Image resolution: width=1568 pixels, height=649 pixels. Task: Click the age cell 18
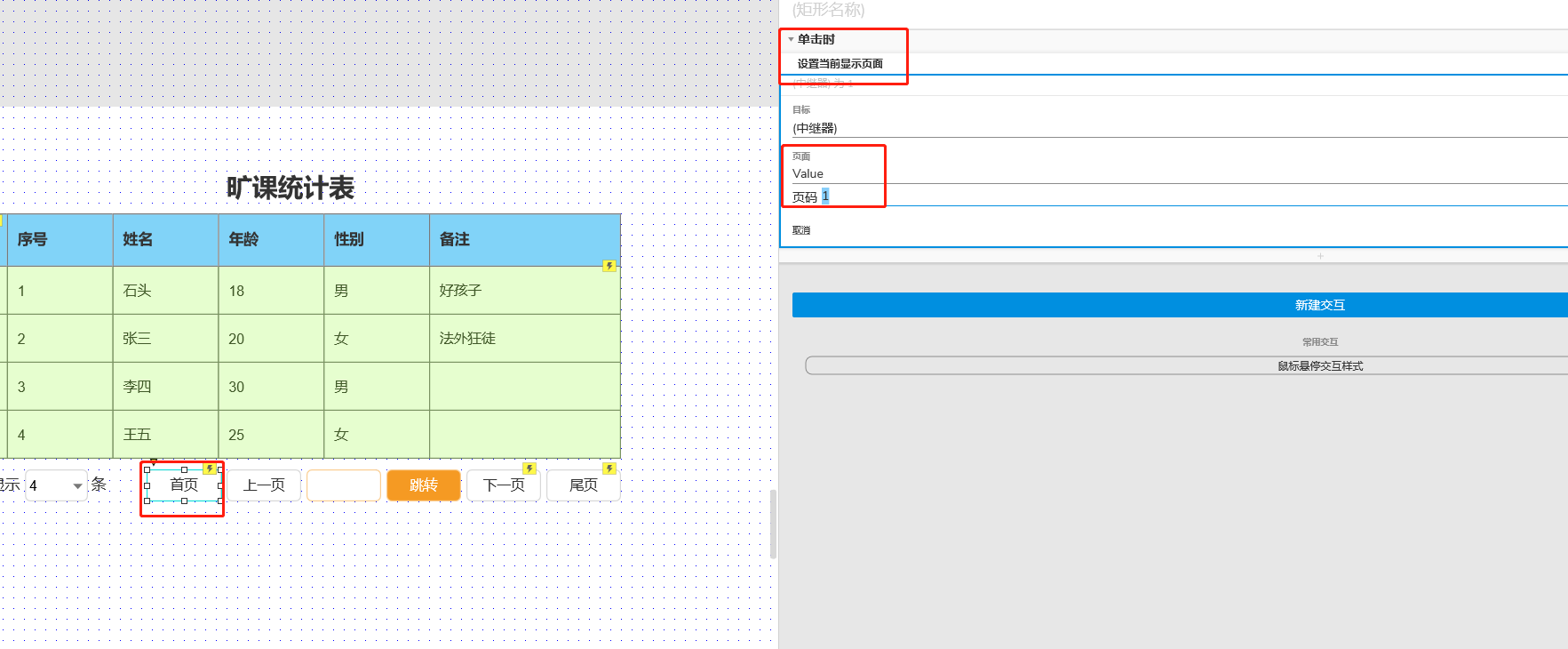tap(271, 291)
